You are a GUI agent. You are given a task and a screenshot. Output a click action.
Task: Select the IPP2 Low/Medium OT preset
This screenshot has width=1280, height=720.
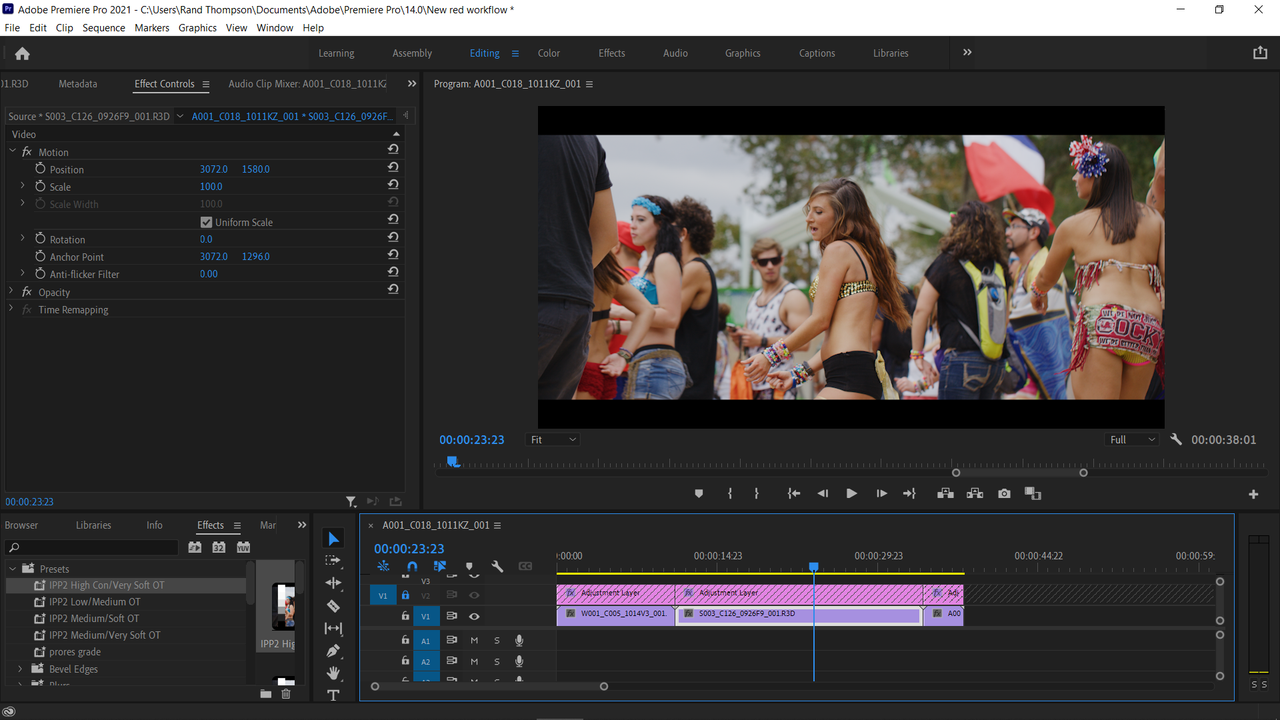[95, 602]
